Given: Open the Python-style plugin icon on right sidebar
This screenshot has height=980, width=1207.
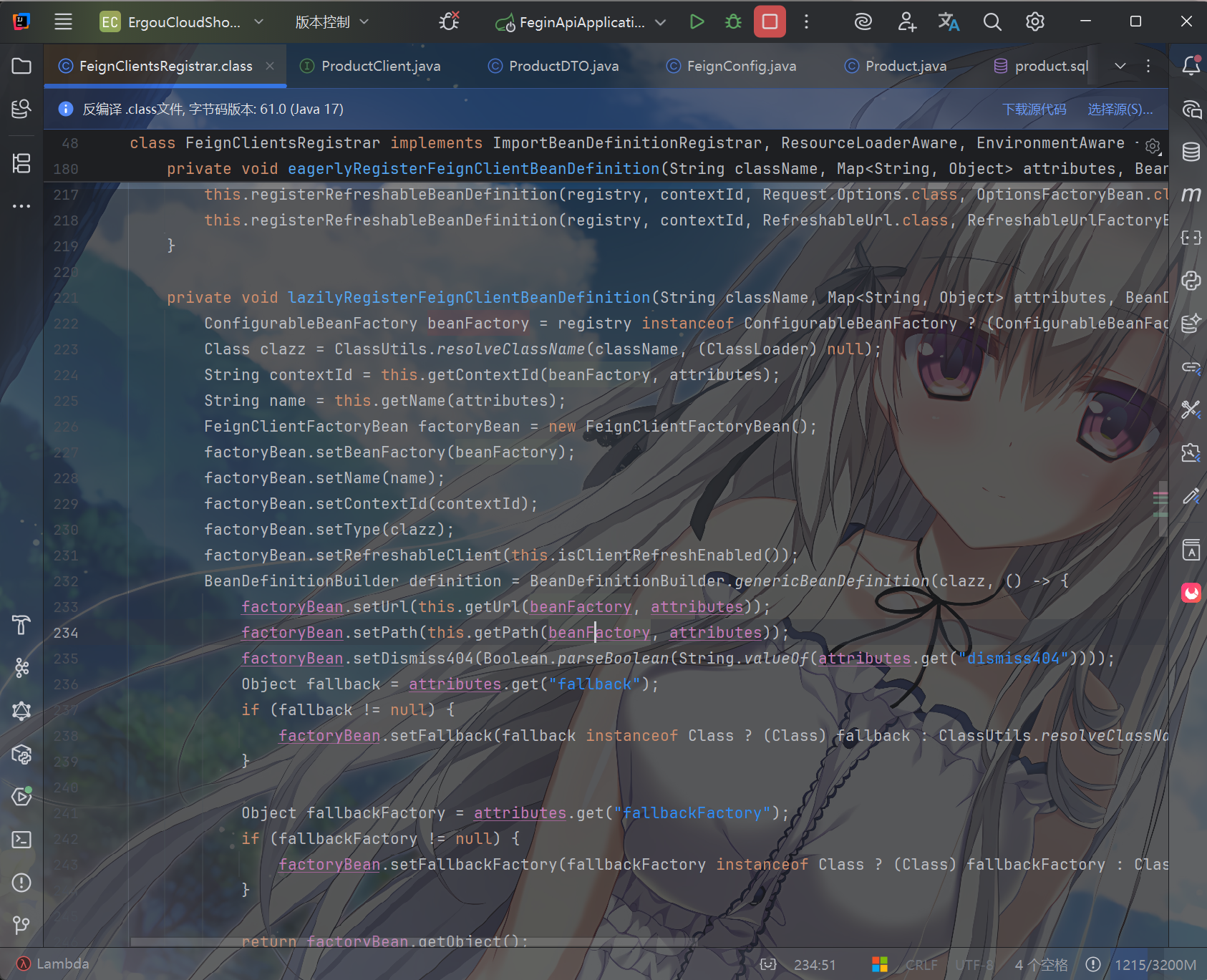Looking at the screenshot, I should click(x=1191, y=281).
